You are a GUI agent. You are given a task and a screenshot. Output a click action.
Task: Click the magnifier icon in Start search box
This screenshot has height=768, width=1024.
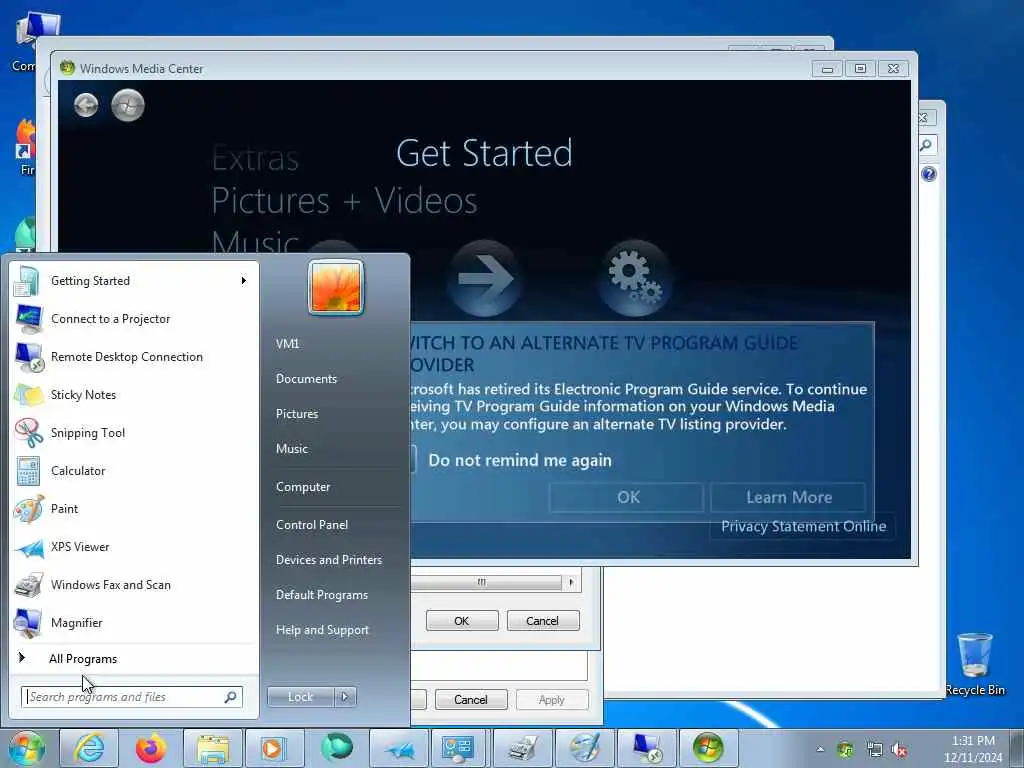230,697
